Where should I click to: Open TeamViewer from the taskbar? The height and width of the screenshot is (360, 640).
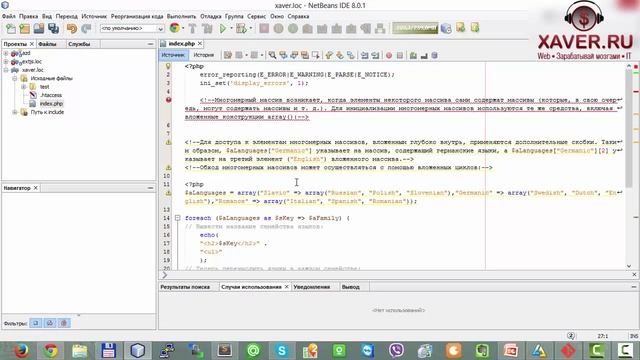point(368,351)
